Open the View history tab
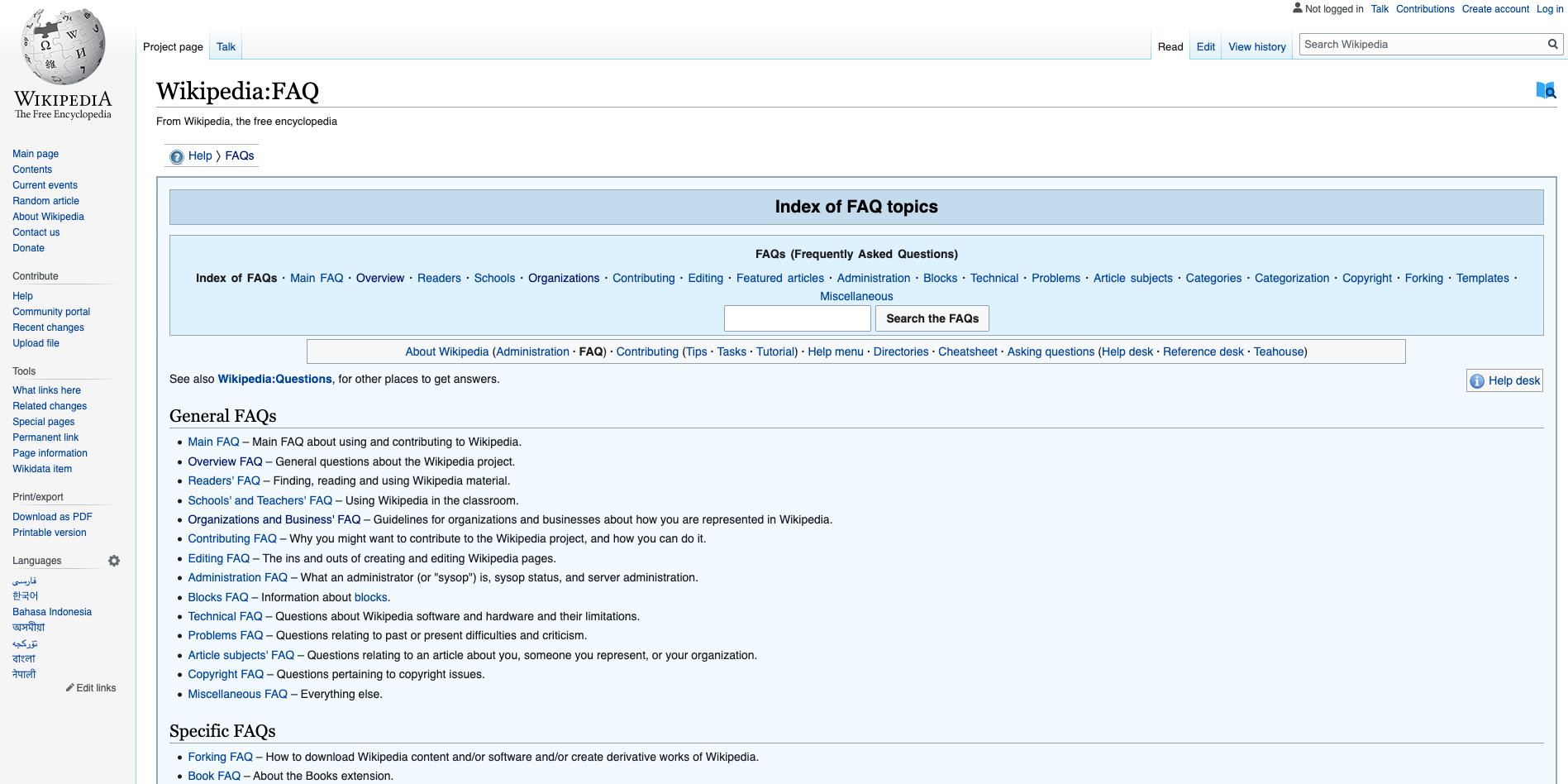This screenshot has height=784, width=1568. click(x=1257, y=47)
